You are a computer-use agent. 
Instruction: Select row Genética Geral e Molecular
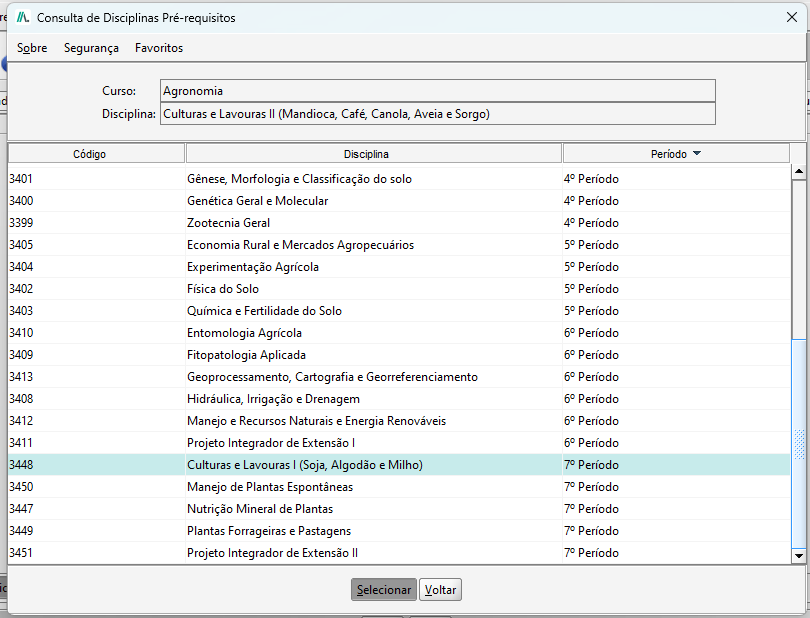(399, 201)
